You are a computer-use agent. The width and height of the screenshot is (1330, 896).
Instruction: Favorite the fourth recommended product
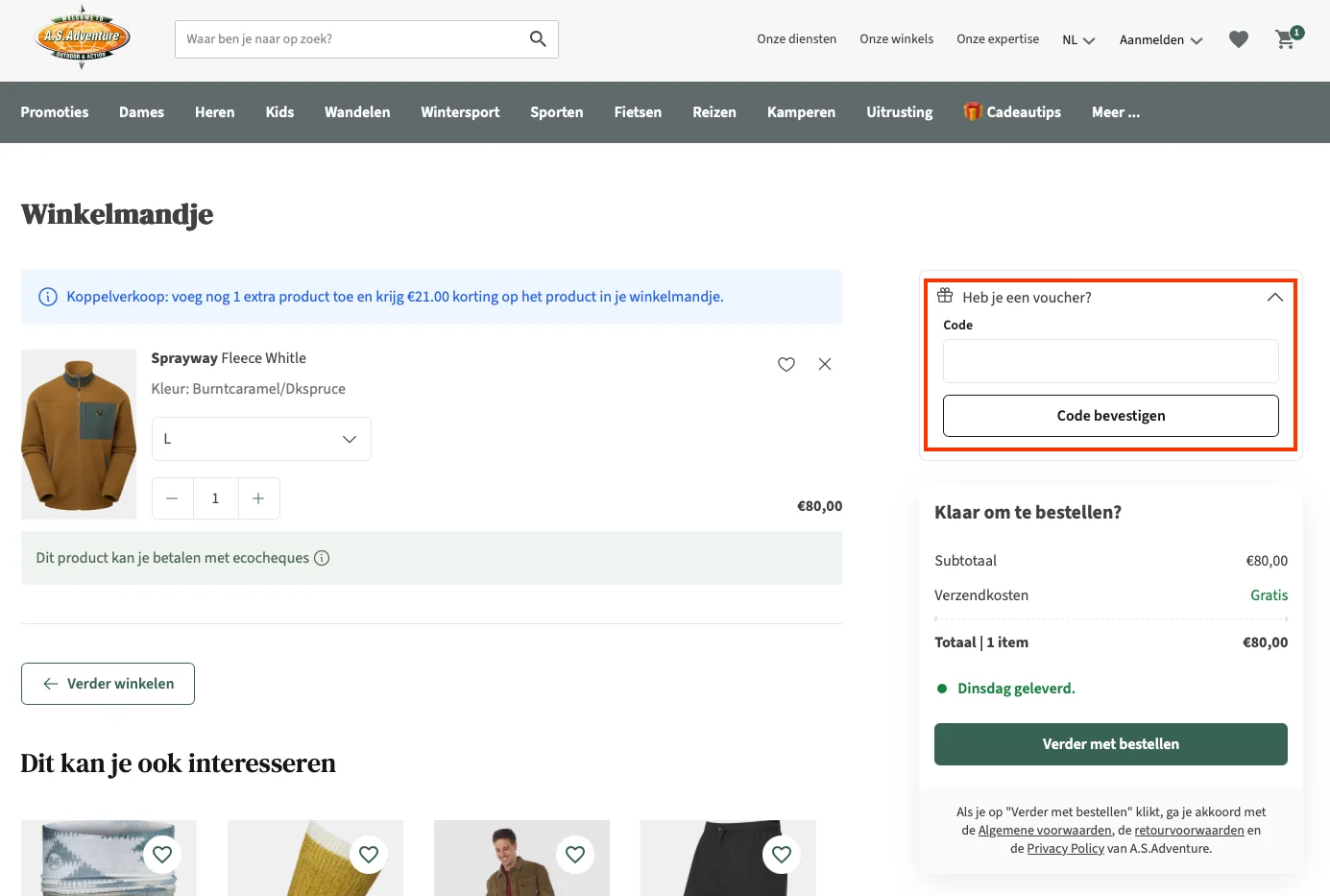pos(782,854)
